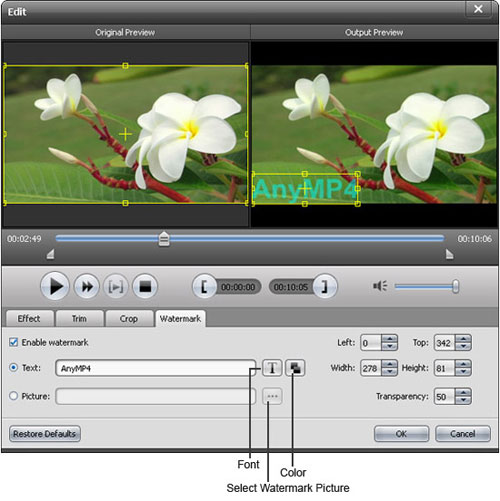Decrease the Height value with the down arrow
The height and width of the screenshot is (501, 500).
pyautogui.click(x=463, y=372)
